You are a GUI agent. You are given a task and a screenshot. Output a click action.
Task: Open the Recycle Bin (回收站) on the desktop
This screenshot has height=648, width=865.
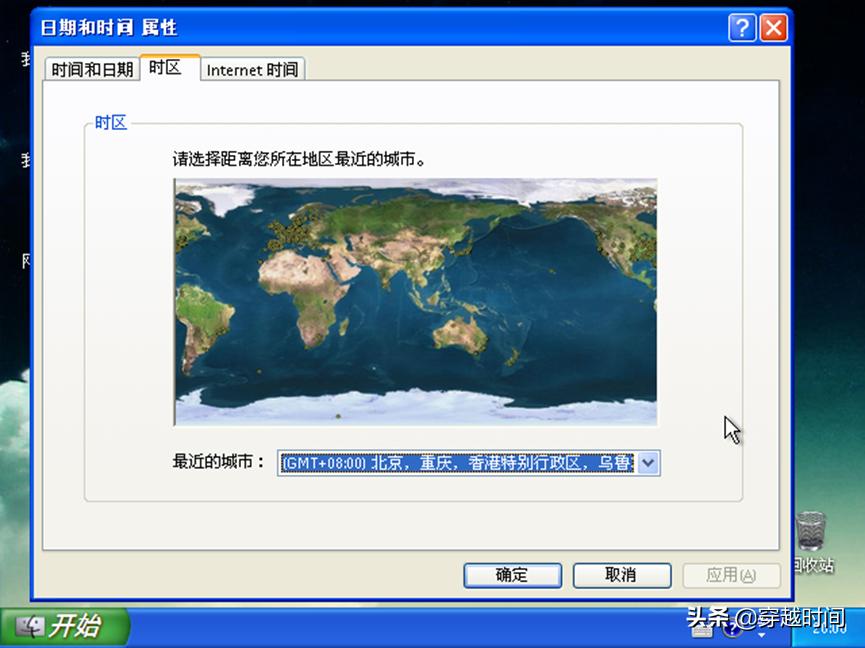tap(811, 533)
